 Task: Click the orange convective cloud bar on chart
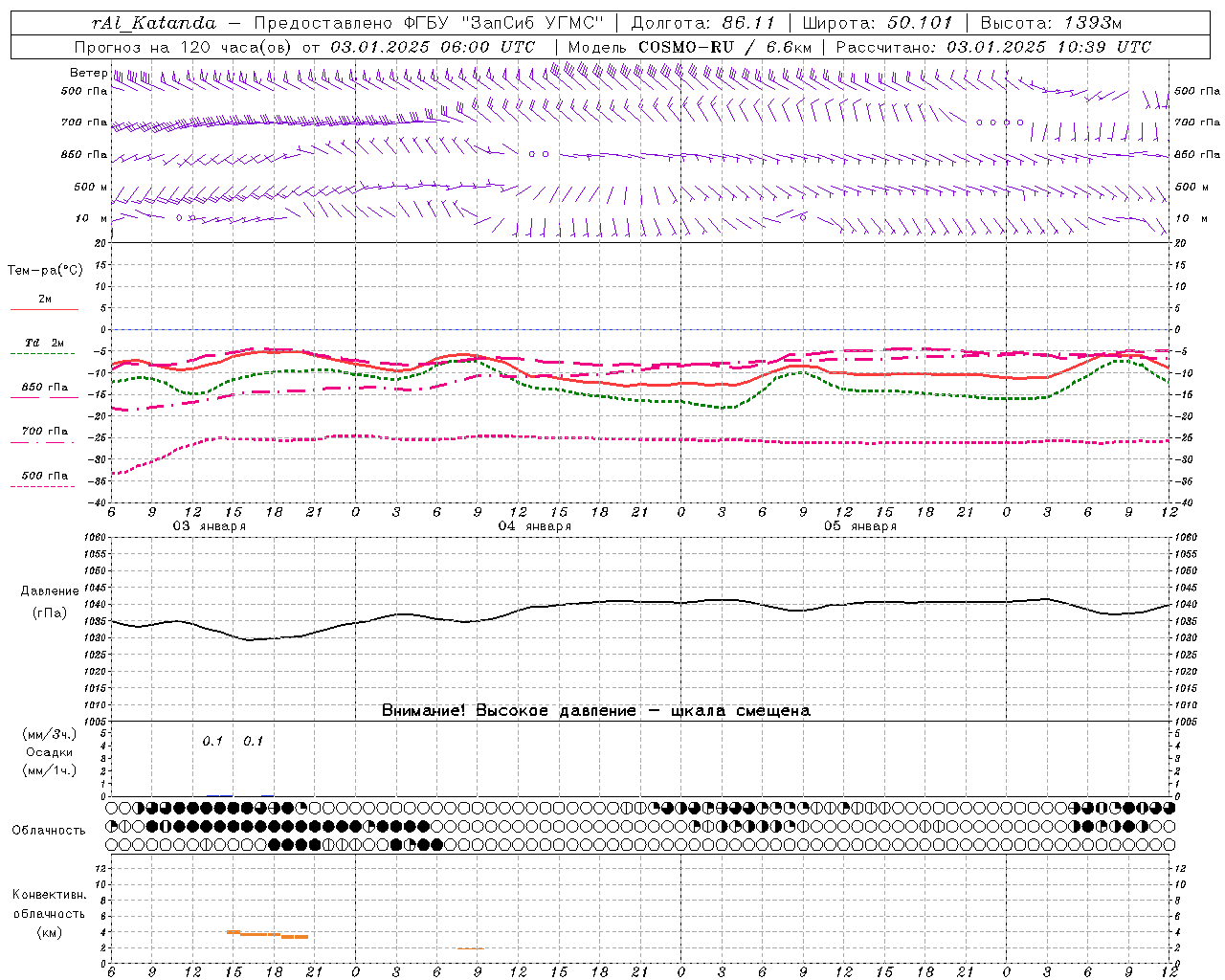[x=267, y=934]
